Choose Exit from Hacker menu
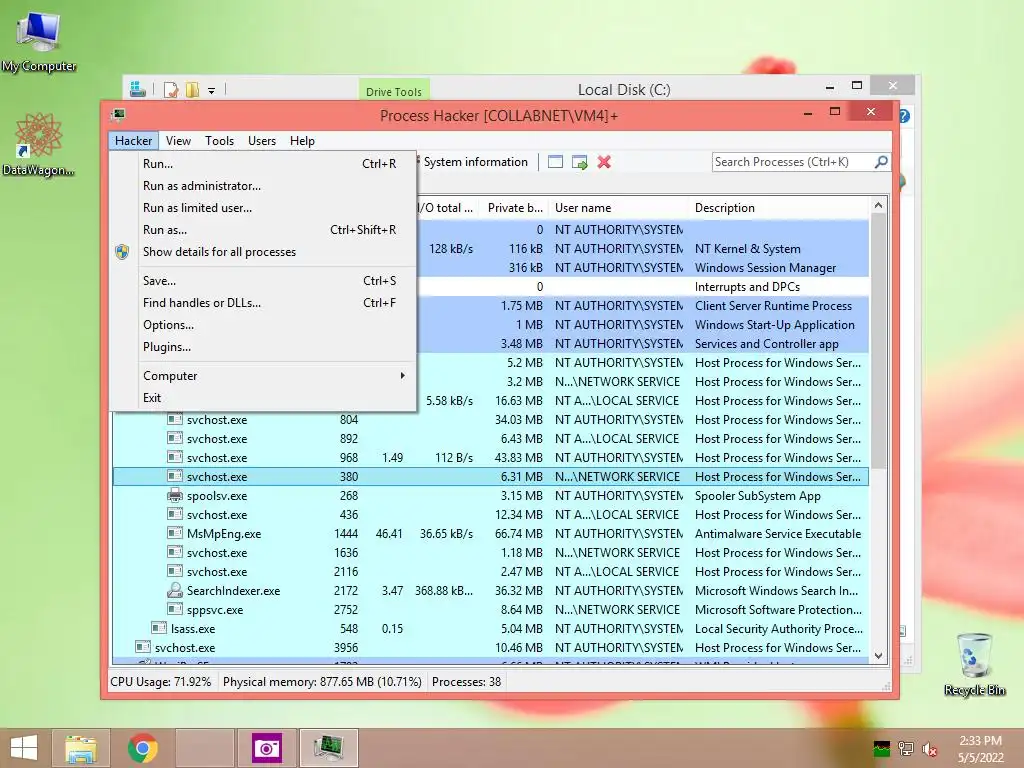Image resolution: width=1024 pixels, height=768 pixels. pos(263,398)
